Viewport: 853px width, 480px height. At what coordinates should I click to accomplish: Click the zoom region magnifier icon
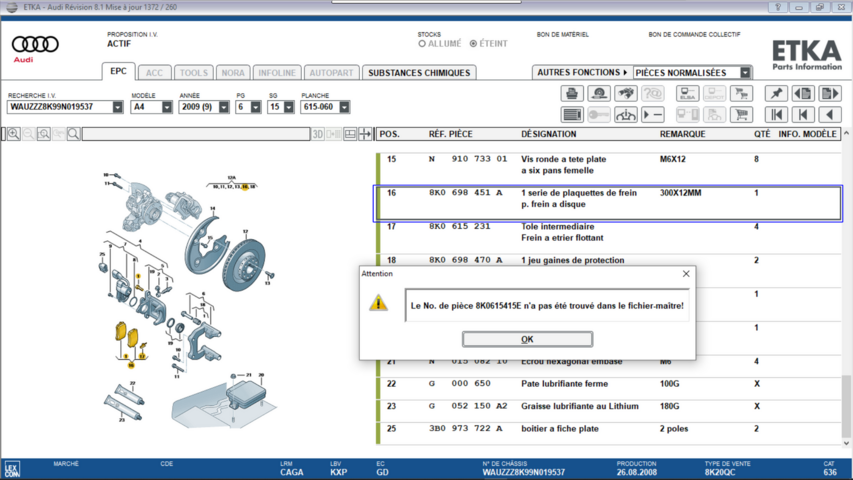(x=44, y=134)
